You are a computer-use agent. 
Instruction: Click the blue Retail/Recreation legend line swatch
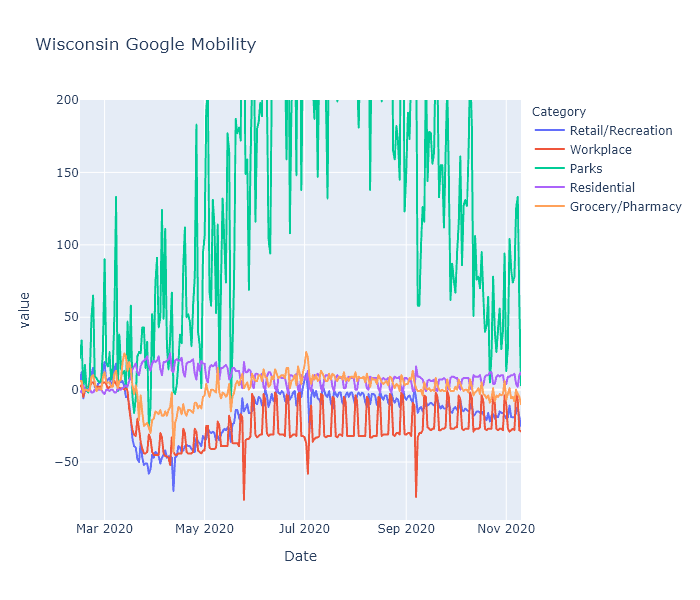click(550, 130)
